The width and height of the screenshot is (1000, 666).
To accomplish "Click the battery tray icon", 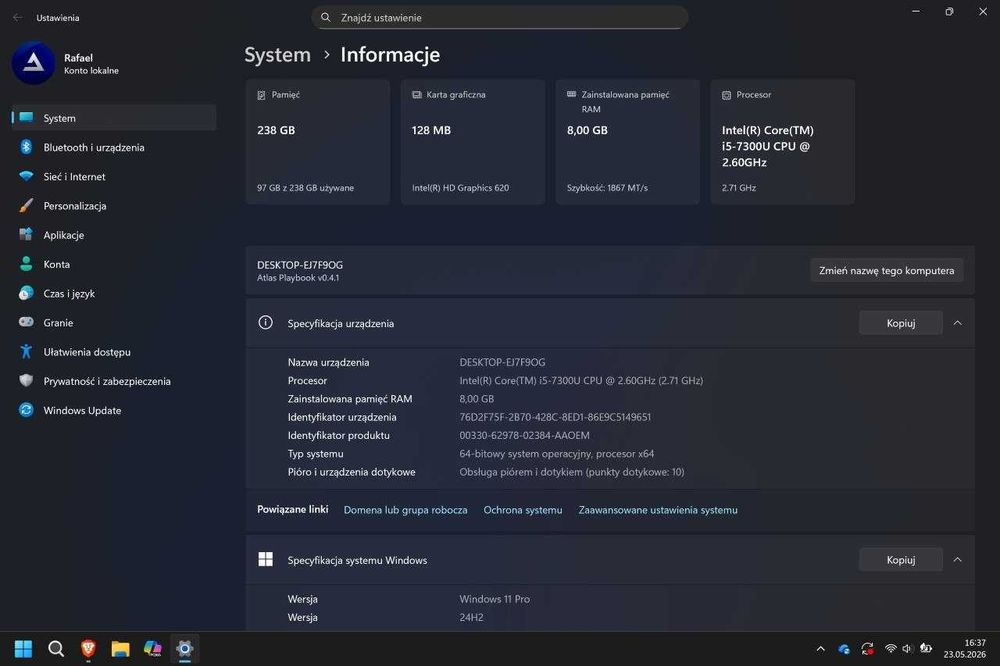I will [x=925, y=649].
